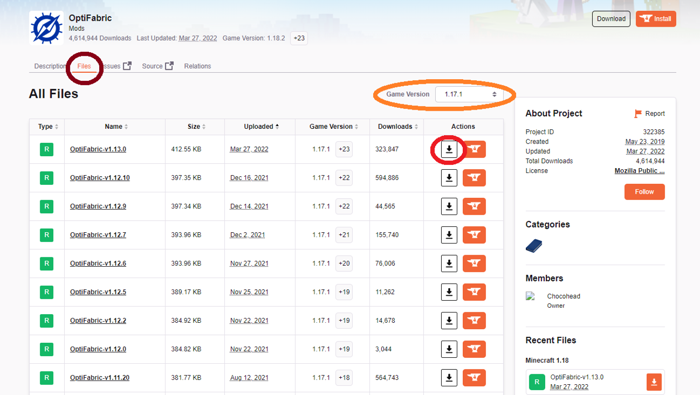Image resolution: width=700 pixels, height=395 pixels.
Task: Sort table by Game Version column
Action: click(x=333, y=127)
